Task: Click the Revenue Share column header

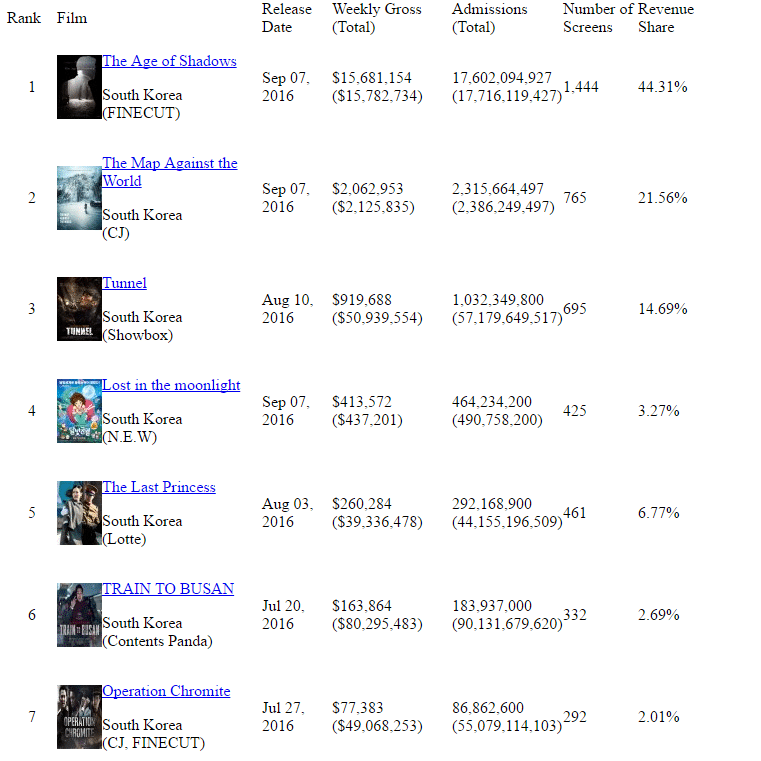Action: click(665, 18)
